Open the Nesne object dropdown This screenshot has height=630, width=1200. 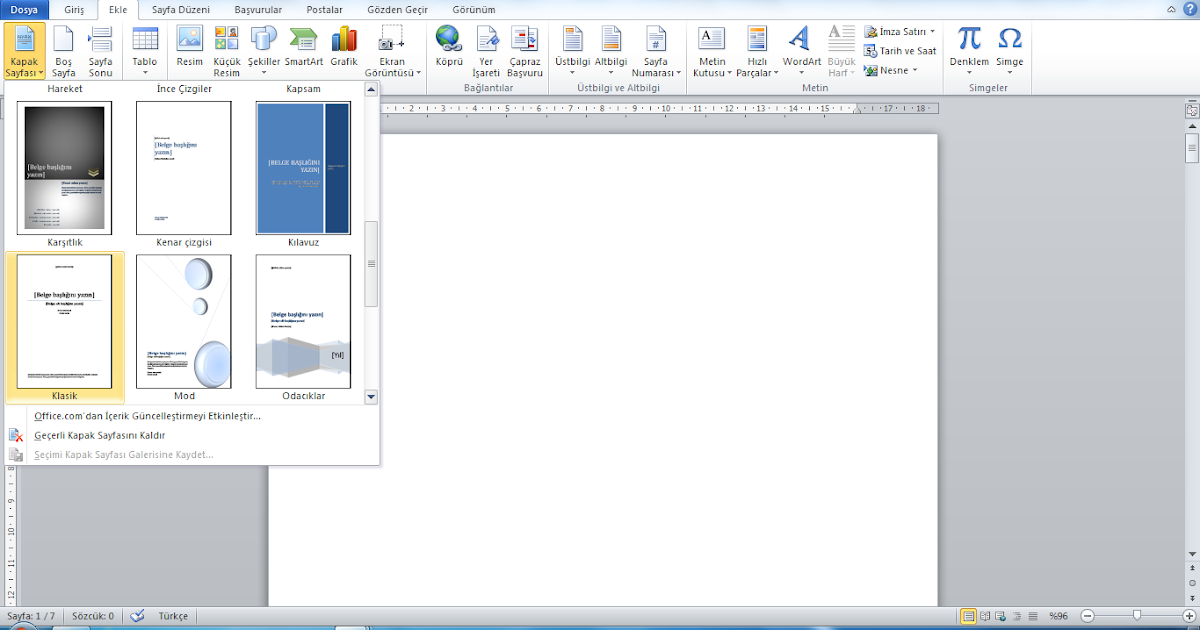(892, 70)
